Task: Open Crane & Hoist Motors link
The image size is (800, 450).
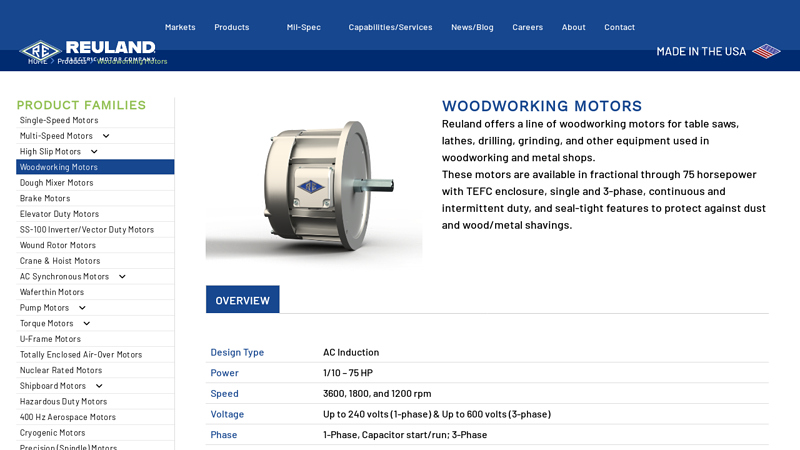Action: click(x=60, y=261)
